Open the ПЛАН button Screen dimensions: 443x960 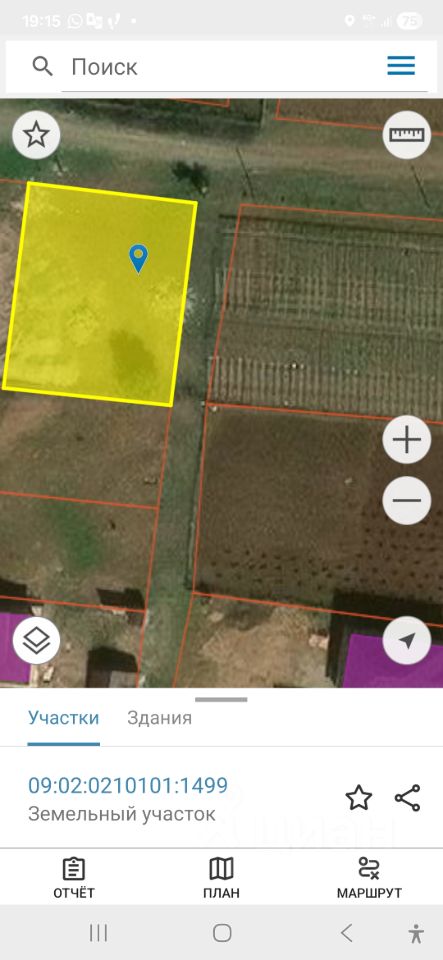tap(222, 879)
